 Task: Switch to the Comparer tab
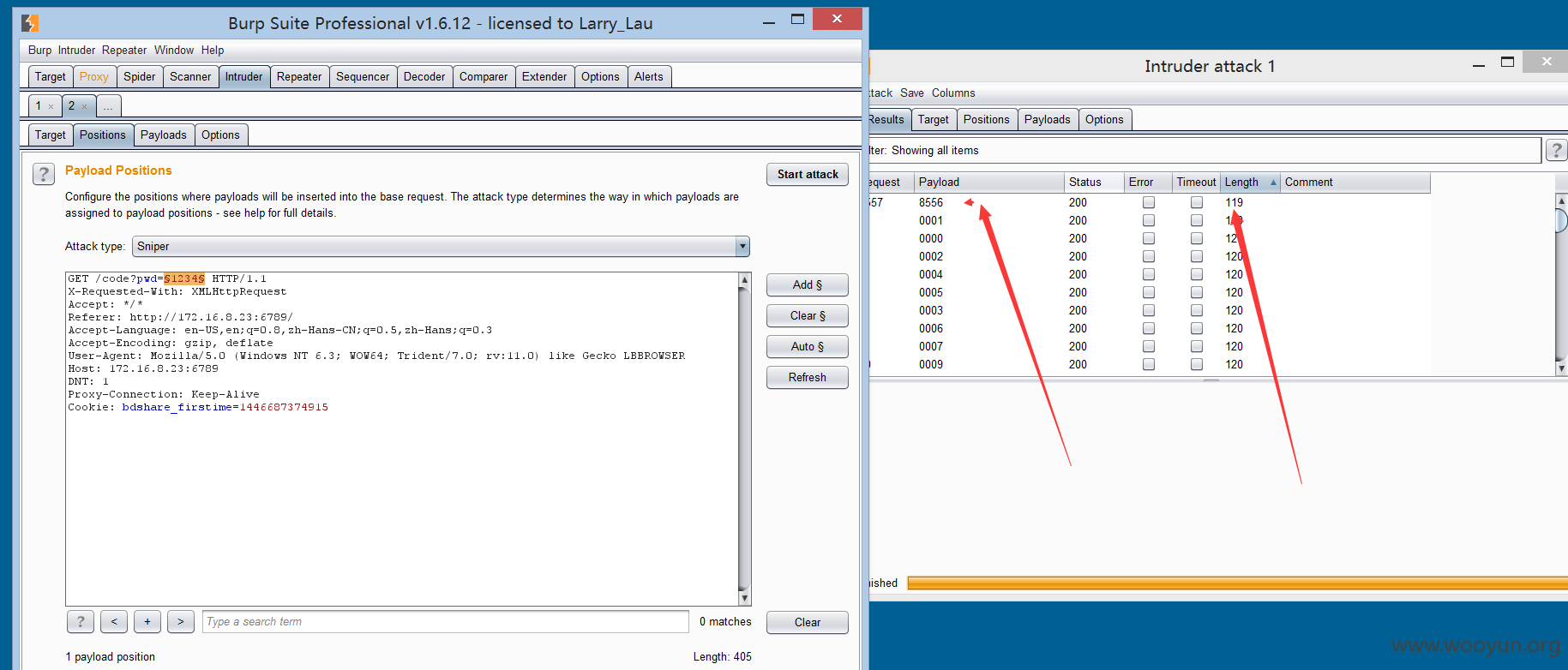point(484,77)
